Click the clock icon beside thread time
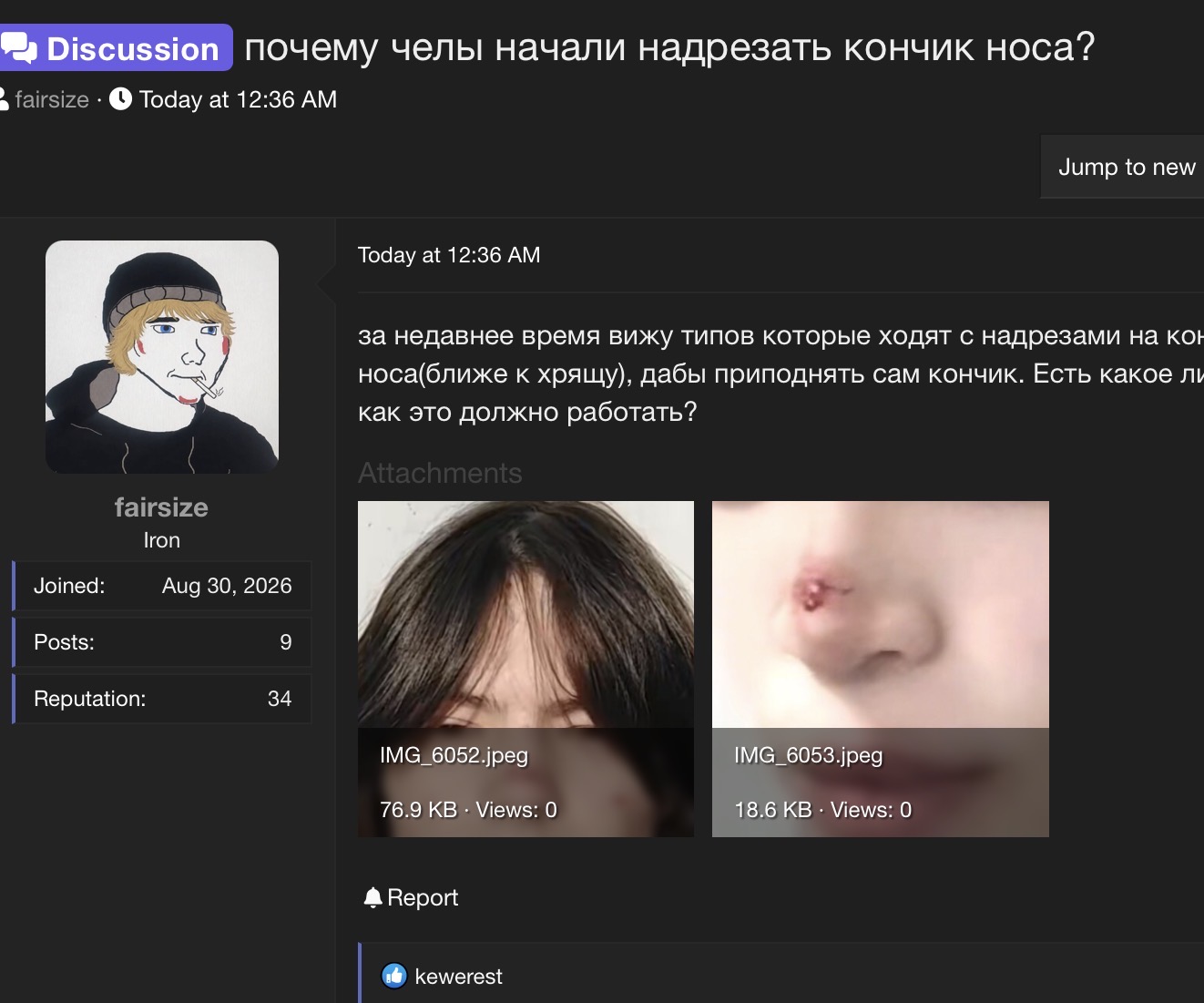Screen dimensions: 1204x1003 click(120, 98)
